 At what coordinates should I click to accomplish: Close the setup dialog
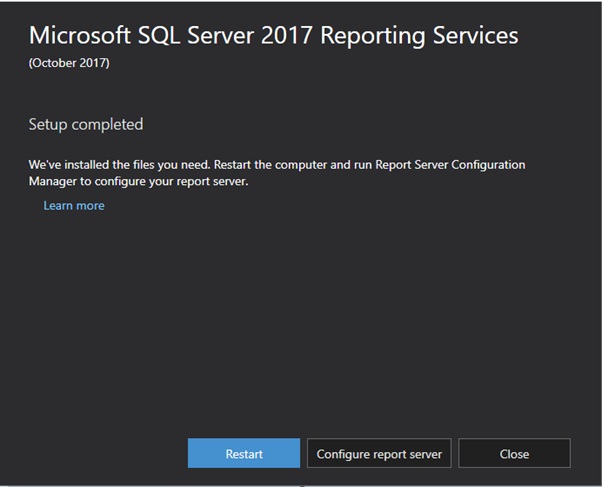pos(514,453)
